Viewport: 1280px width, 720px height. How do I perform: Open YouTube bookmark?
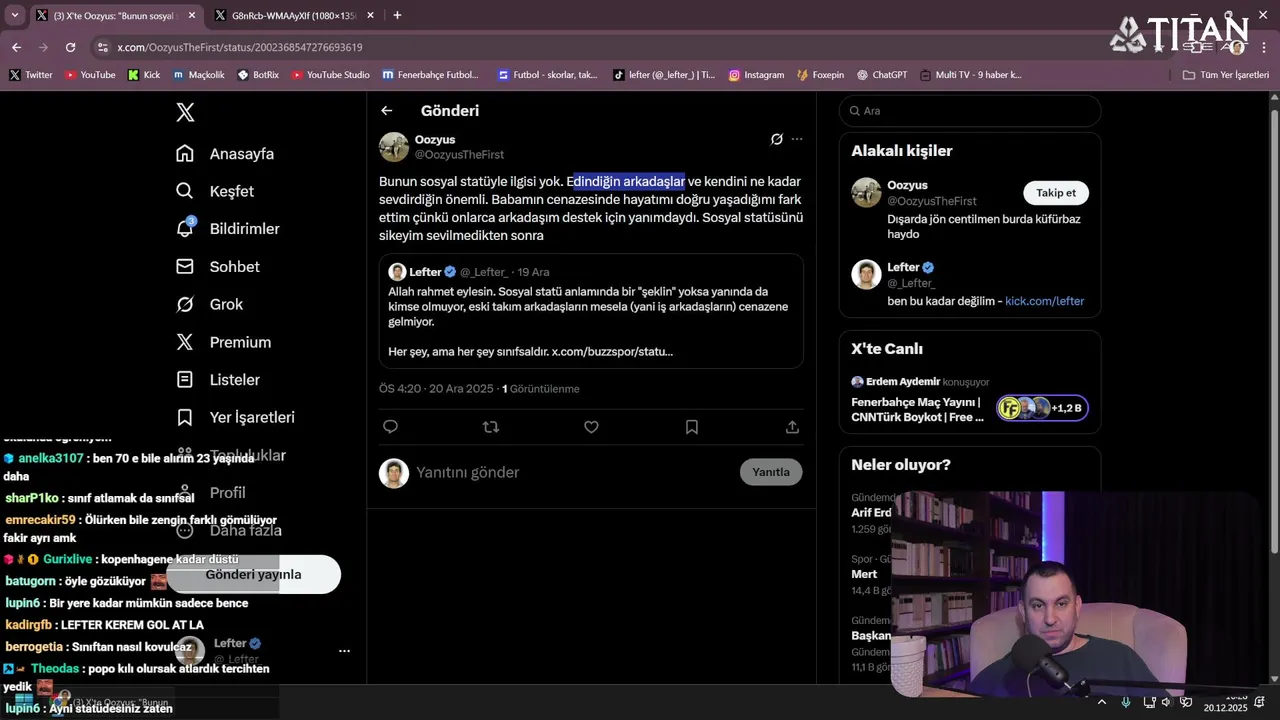coord(90,75)
